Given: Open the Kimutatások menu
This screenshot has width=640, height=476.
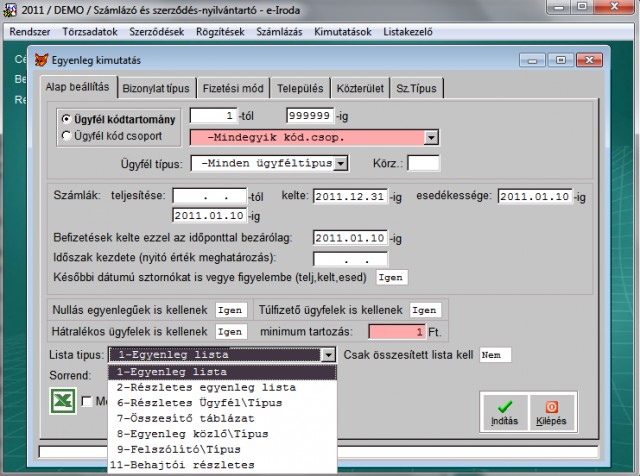Looking at the screenshot, I should (342, 31).
